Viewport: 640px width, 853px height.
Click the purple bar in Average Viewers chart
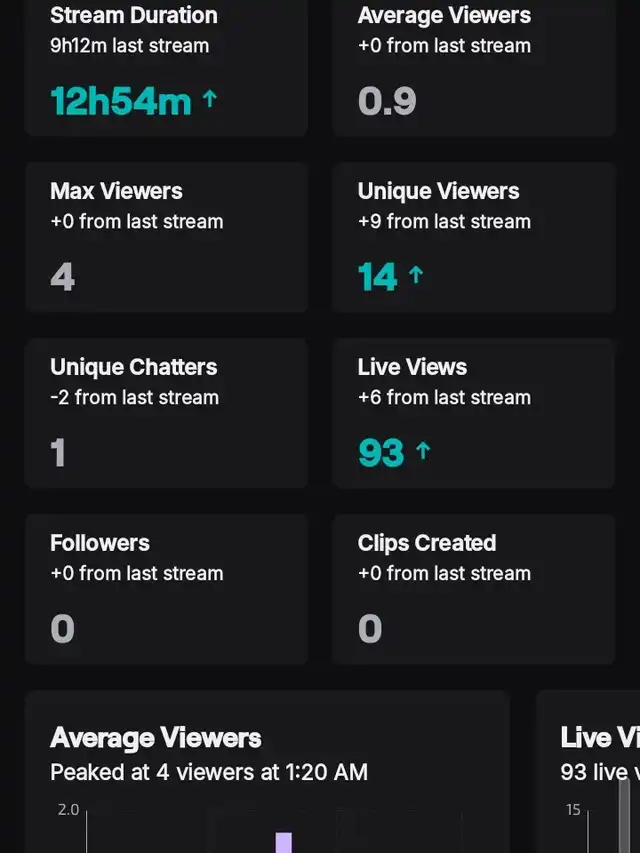pyautogui.click(x=284, y=842)
